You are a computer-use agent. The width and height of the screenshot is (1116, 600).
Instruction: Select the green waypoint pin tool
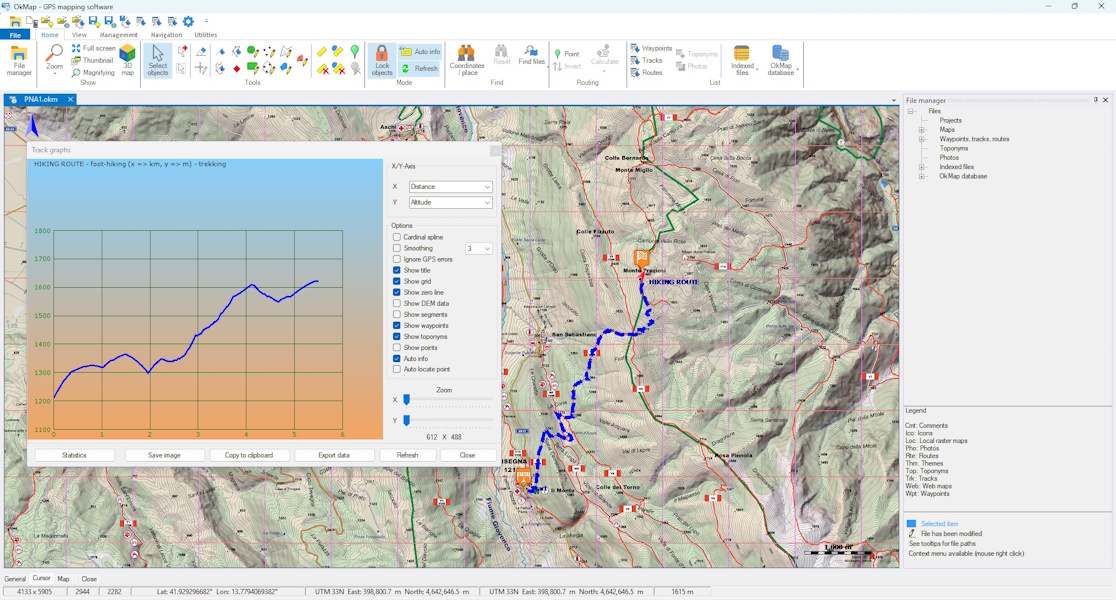coord(354,51)
